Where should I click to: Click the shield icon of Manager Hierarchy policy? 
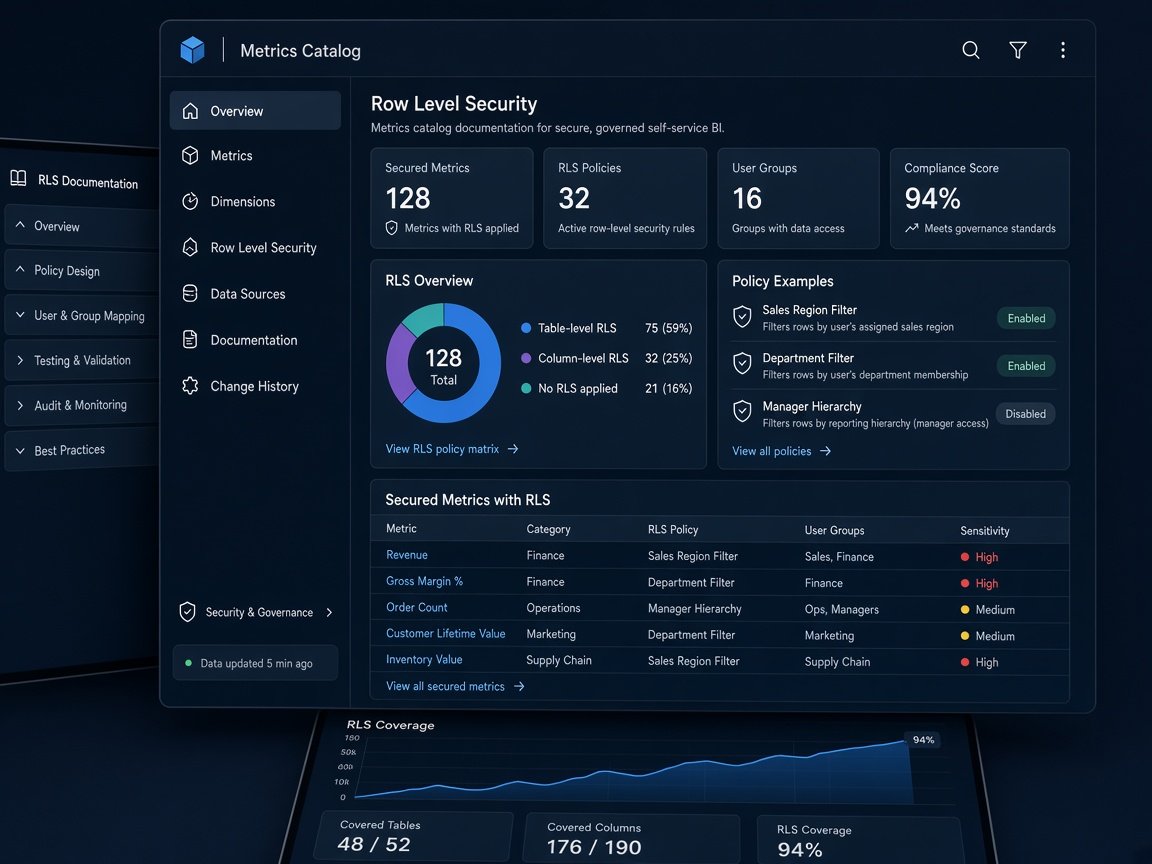[742, 411]
